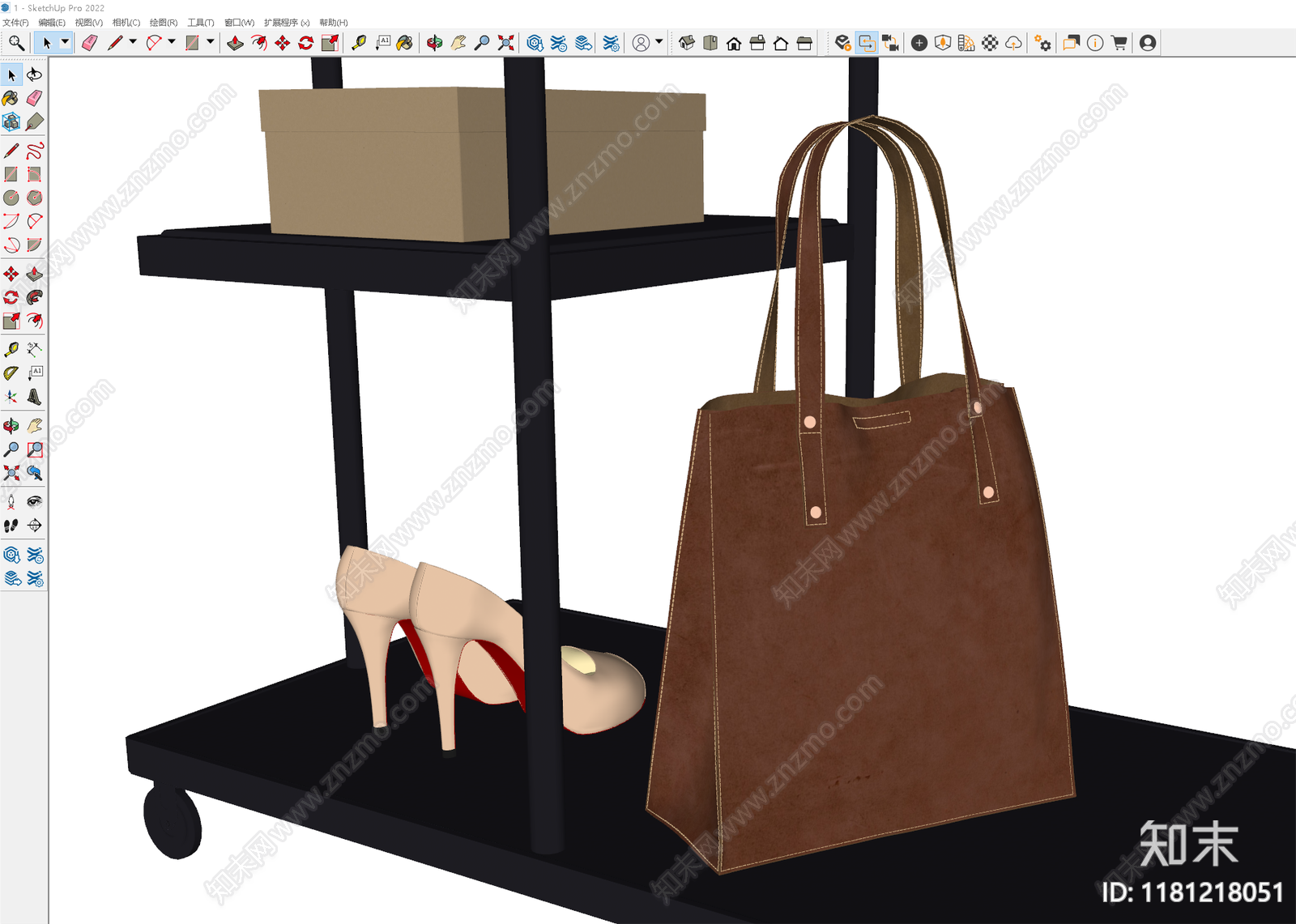Select Make Component tool in left toolbar
The height and width of the screenshot is (924, 1296).
tap(11, 121)
